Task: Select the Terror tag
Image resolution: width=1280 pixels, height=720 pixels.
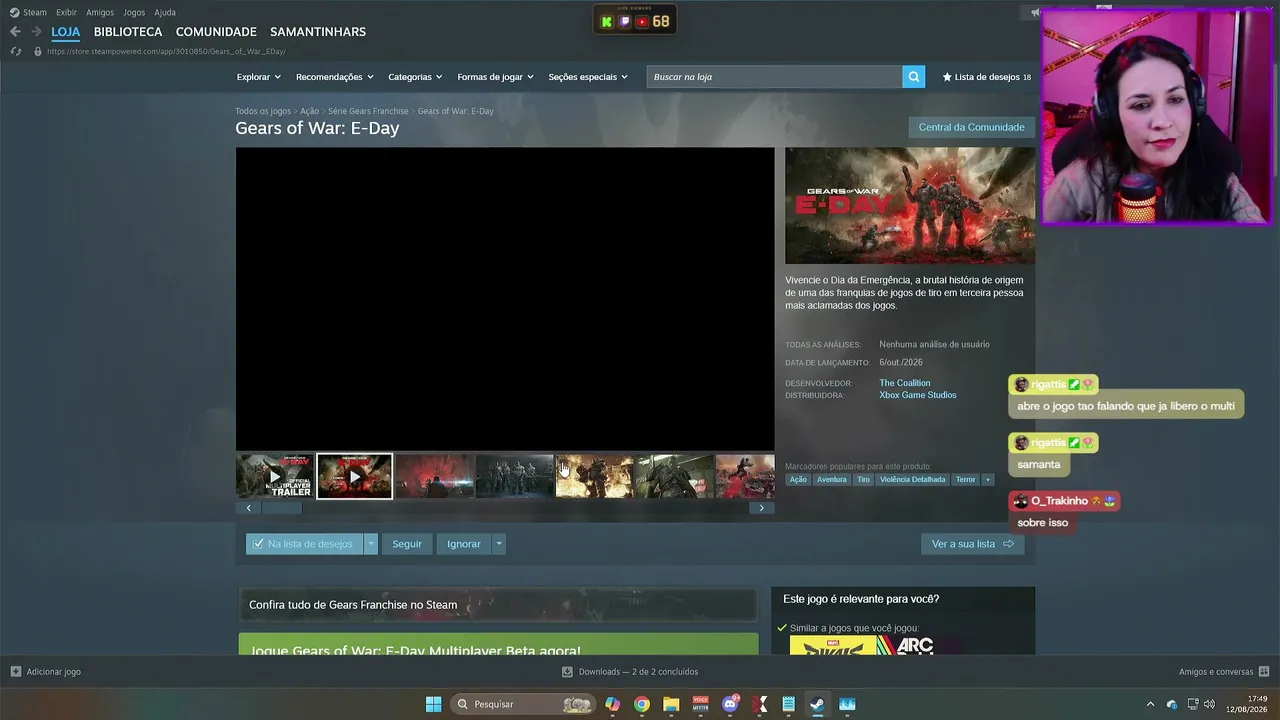Action: (x=965, y=480)
